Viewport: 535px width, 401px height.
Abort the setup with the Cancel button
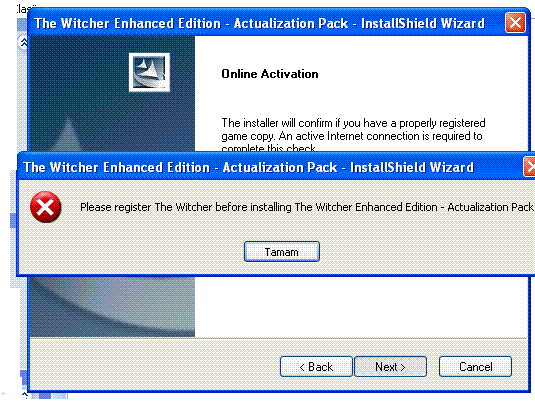tap(475, 367)
